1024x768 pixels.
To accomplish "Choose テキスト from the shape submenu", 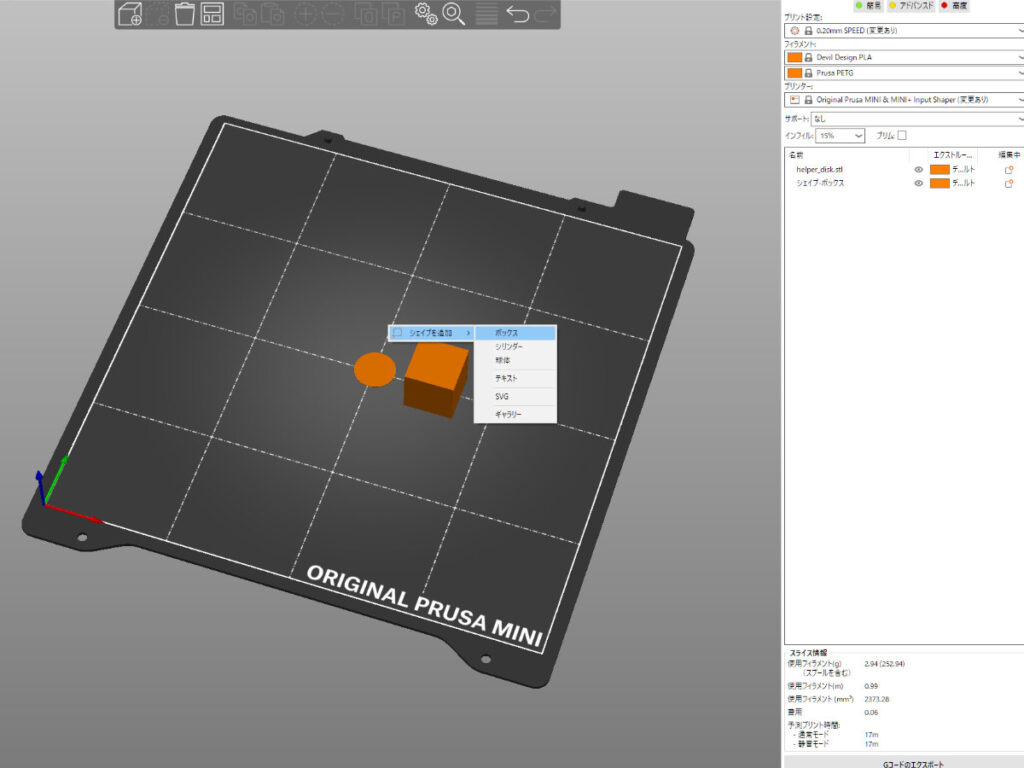I will [515, 378].
